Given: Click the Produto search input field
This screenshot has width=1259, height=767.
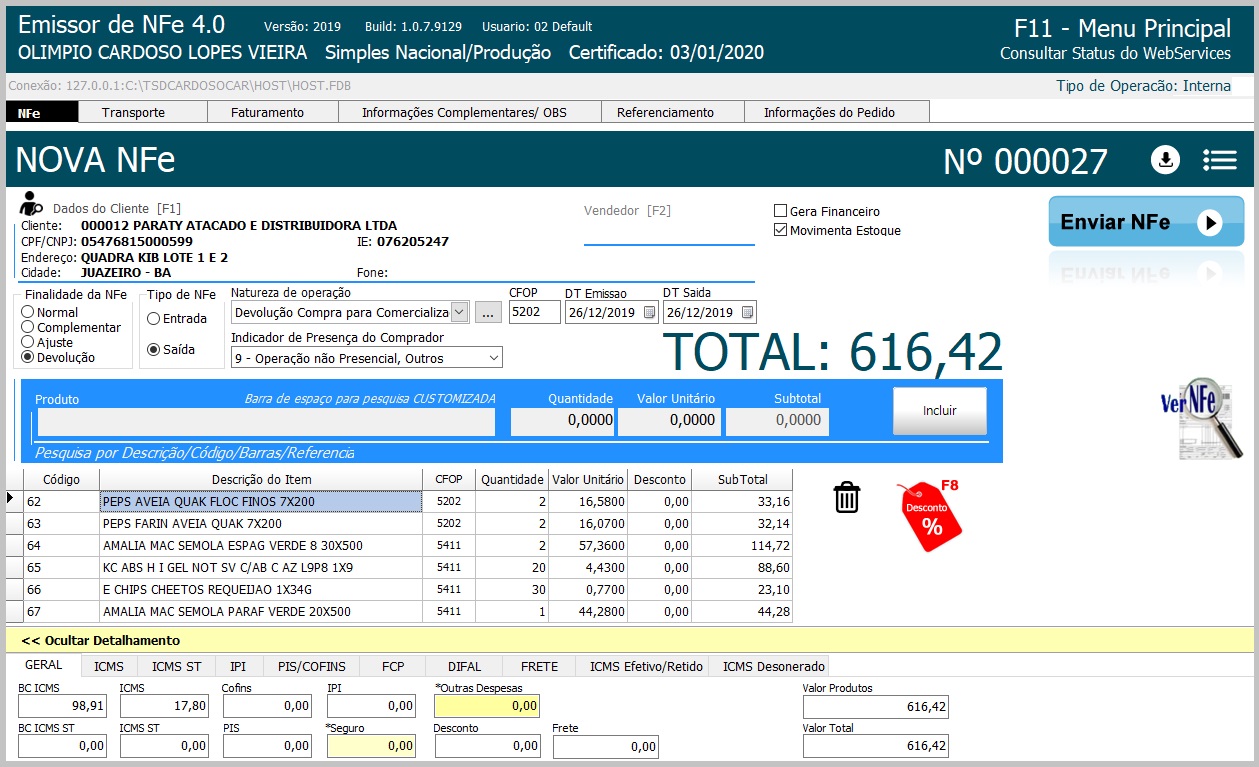Looking at the screenshot, I should coord(266,422).
